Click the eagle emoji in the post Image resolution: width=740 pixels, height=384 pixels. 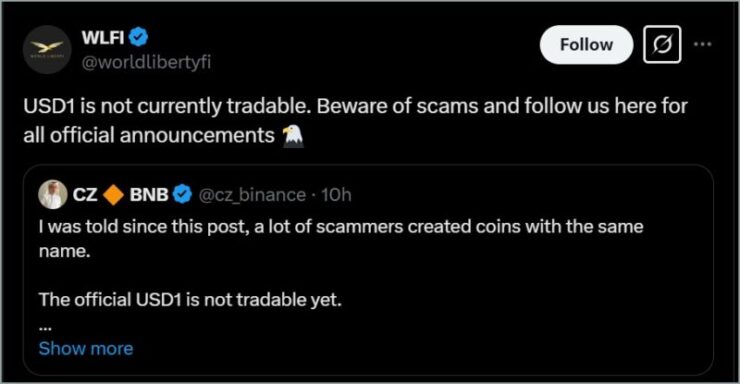(x=292, y=136)
